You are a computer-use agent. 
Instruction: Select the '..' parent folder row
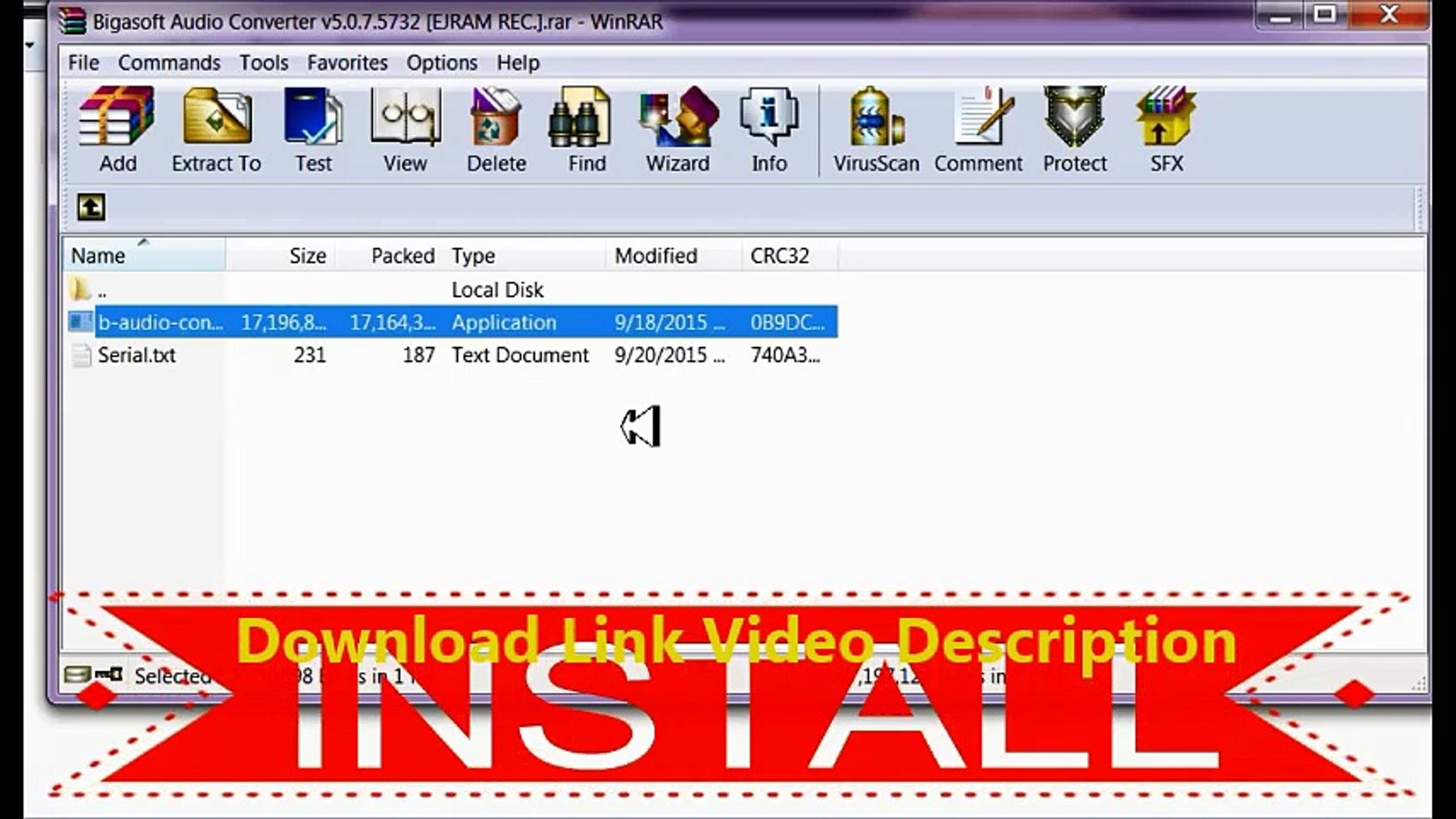coord(451,290)
